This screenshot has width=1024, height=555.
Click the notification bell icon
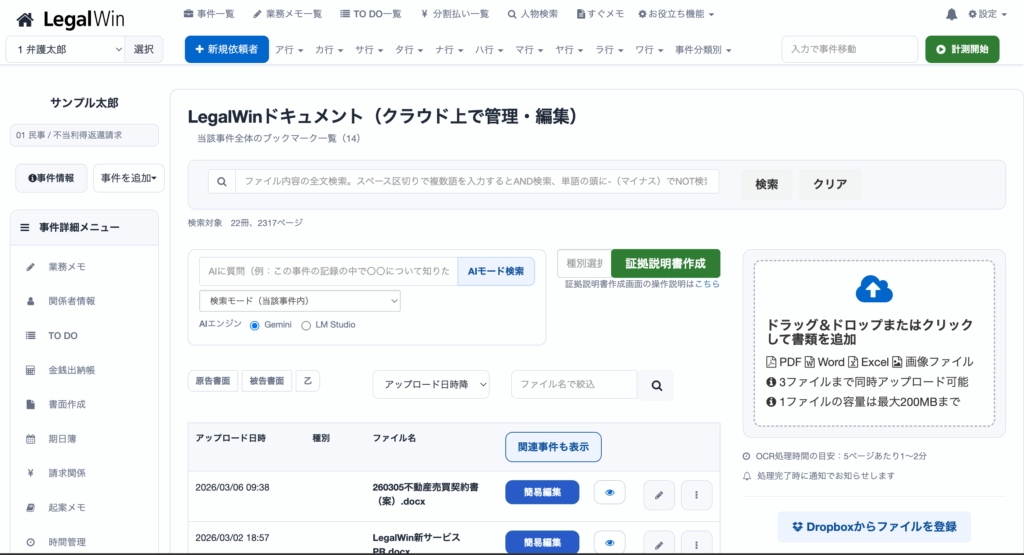coord(951,14)
